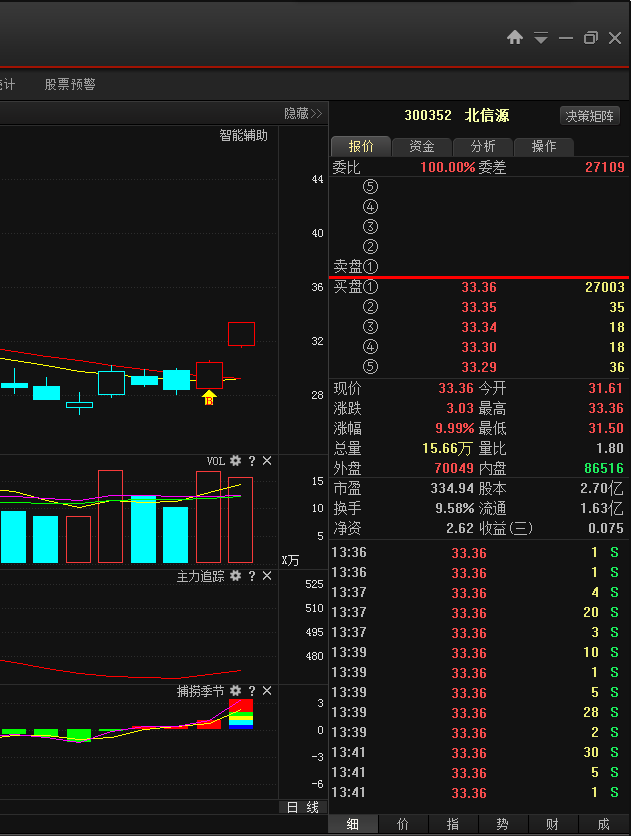Open the 操作 tab
Viewport: 631px width, 836px height.
click(x=544, y=146)
